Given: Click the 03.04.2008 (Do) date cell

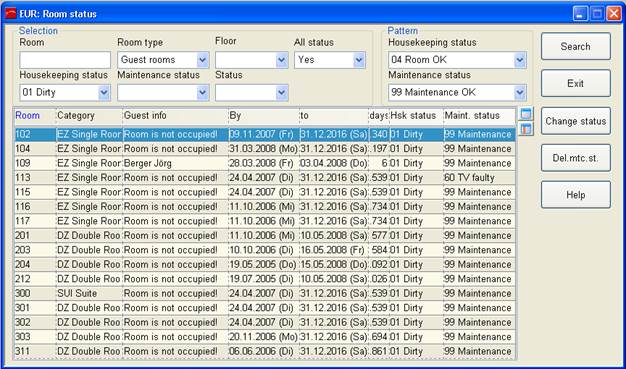Looking at the screenshot, I should pyautogui.click(x=334, y=163).
